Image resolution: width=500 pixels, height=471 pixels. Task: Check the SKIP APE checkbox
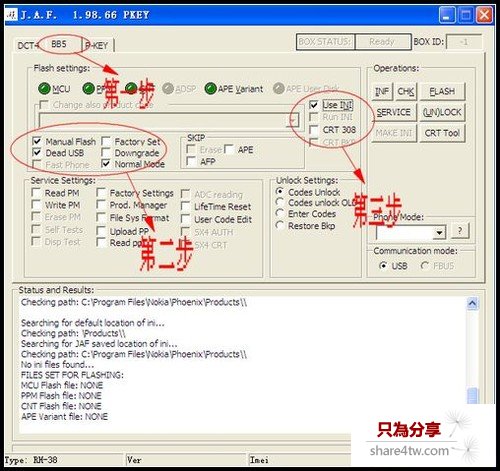[x=229, y=149]
